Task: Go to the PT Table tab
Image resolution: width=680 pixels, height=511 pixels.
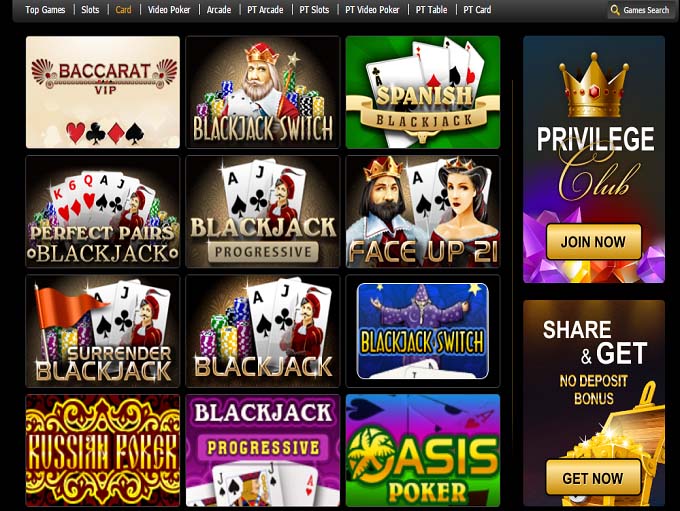Action: click(431, 10)
